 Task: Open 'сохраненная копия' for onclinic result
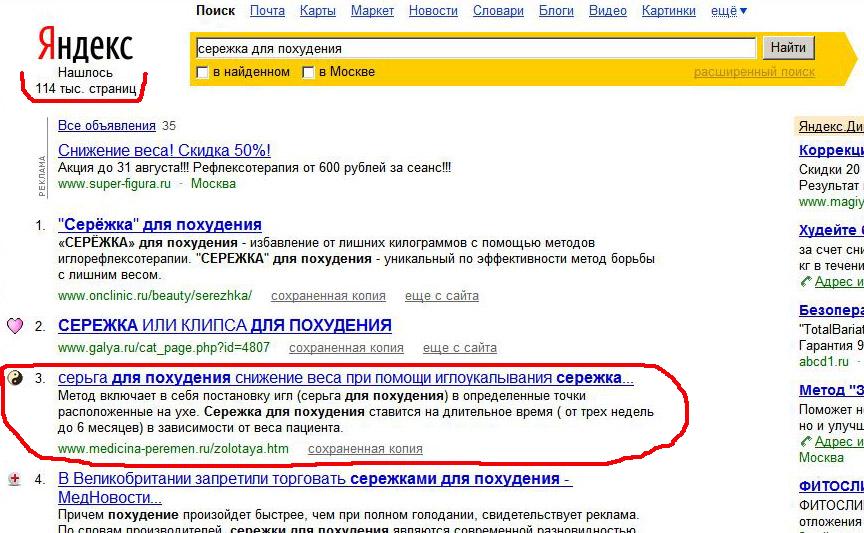point(328,296)
